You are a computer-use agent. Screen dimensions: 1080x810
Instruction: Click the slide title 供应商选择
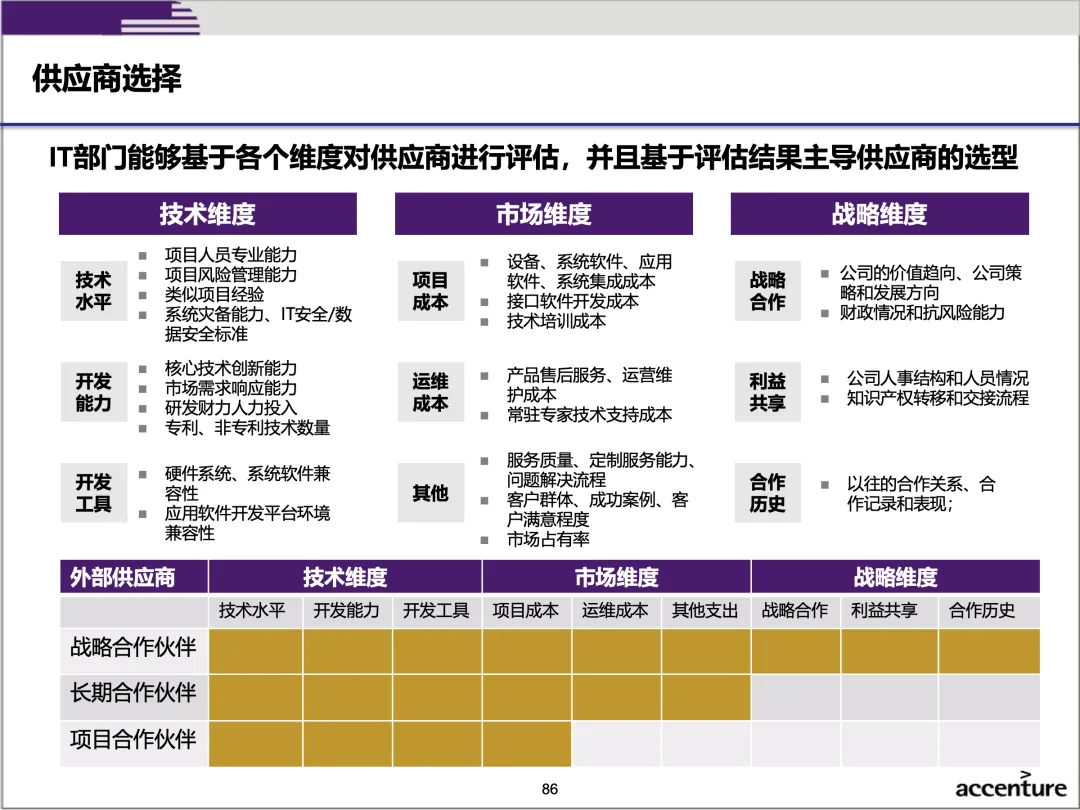point(107,79)
